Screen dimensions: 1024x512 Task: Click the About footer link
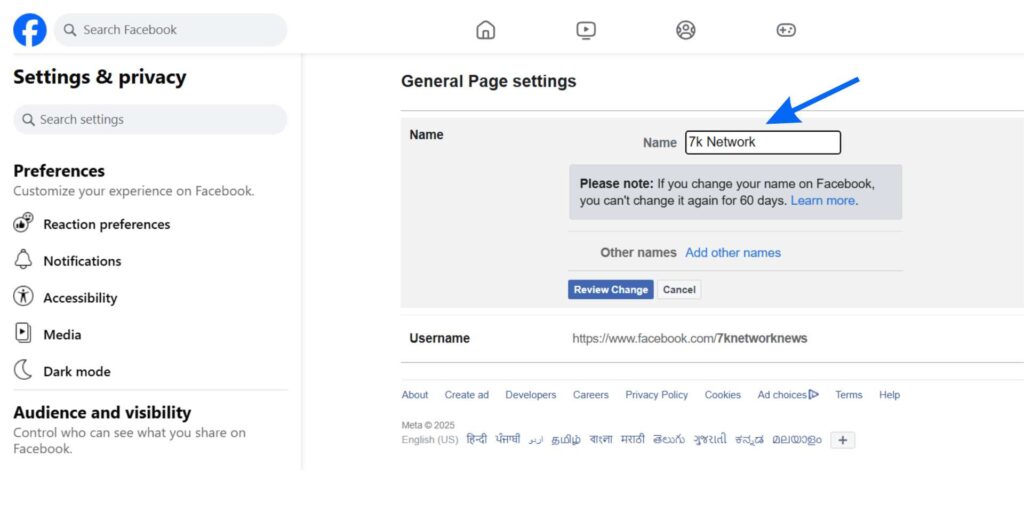coord(415,395)
